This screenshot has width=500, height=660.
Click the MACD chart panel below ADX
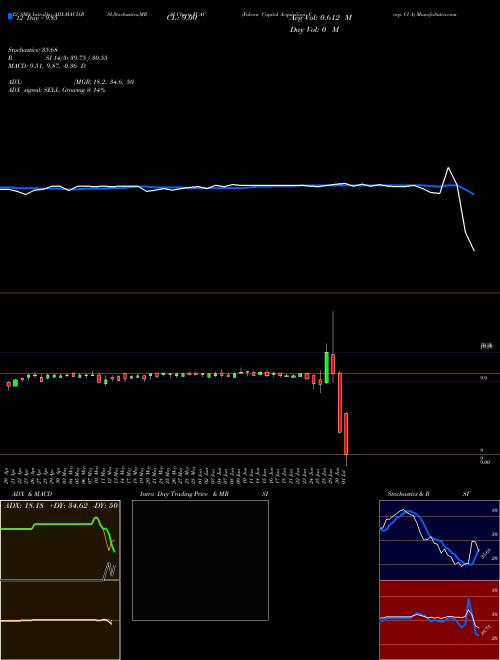coord(60,620)
